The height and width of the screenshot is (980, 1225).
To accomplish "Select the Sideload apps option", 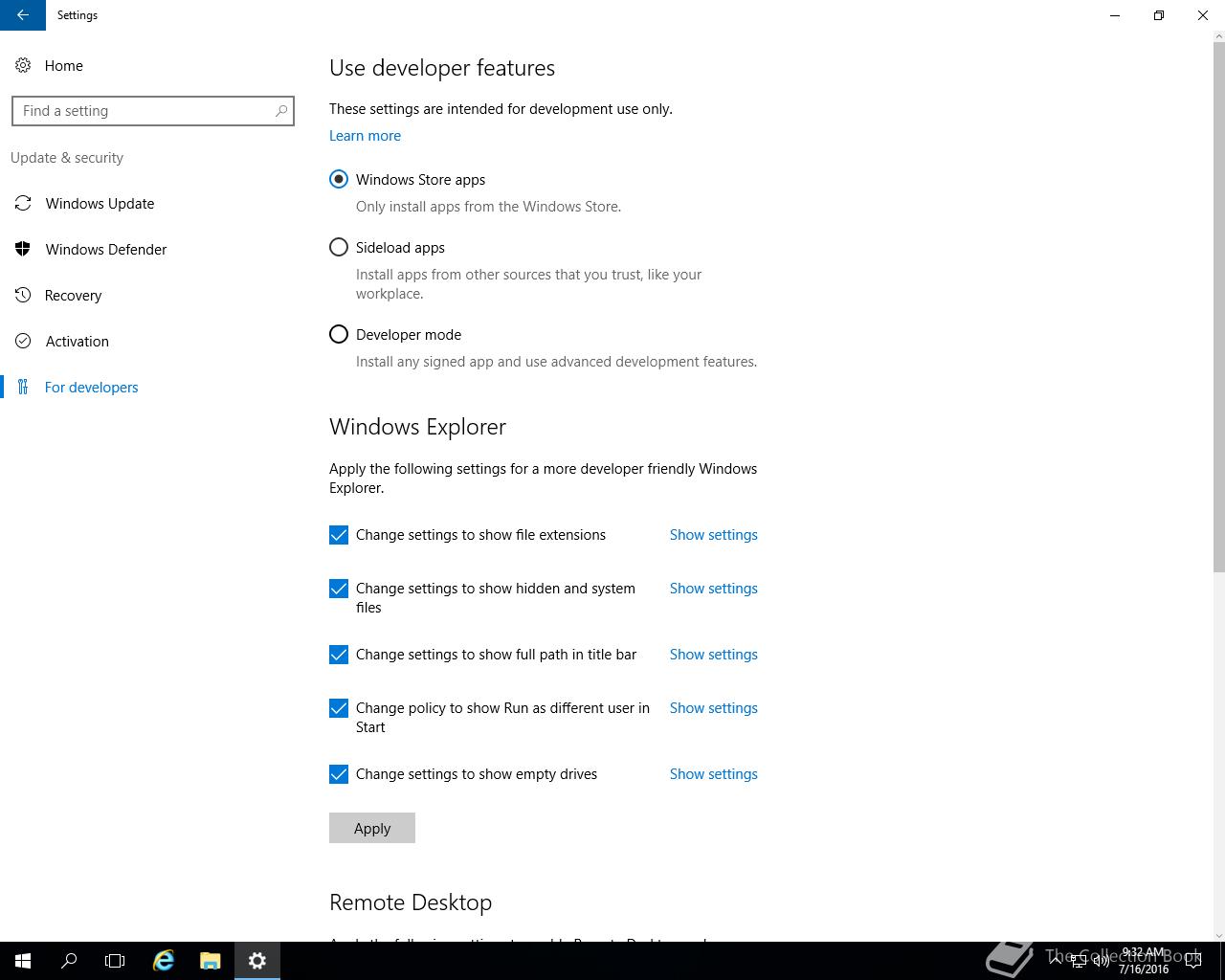I will tap(339, 247).
